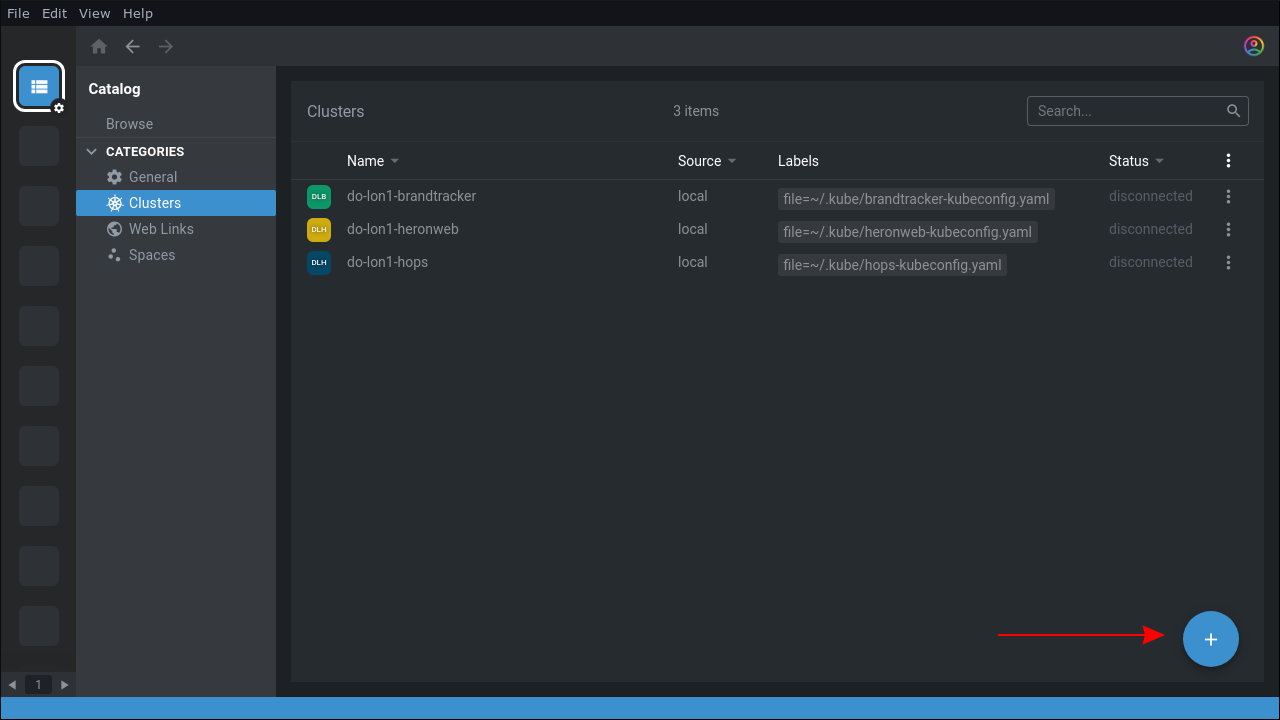Switch to previous hotbar

point(12,685)
